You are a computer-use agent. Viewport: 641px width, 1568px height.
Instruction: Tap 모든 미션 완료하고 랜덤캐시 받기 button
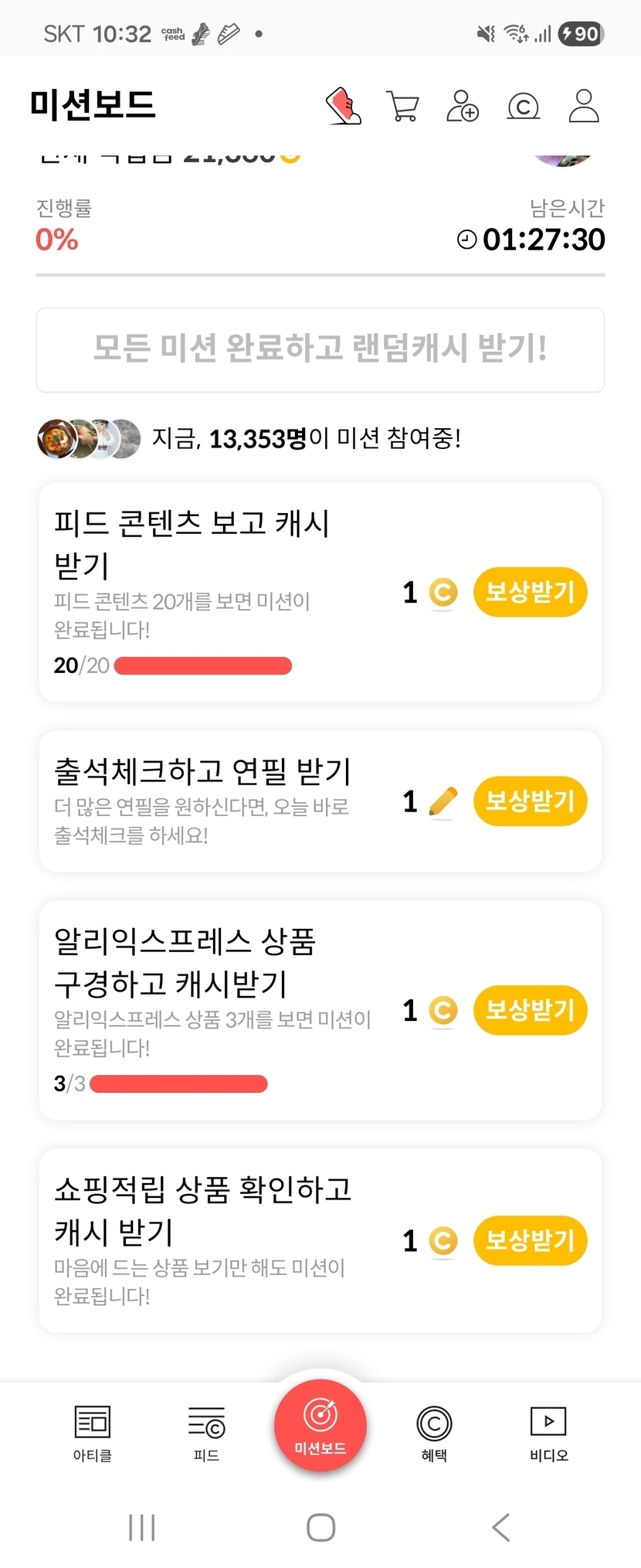click(320, 349)
